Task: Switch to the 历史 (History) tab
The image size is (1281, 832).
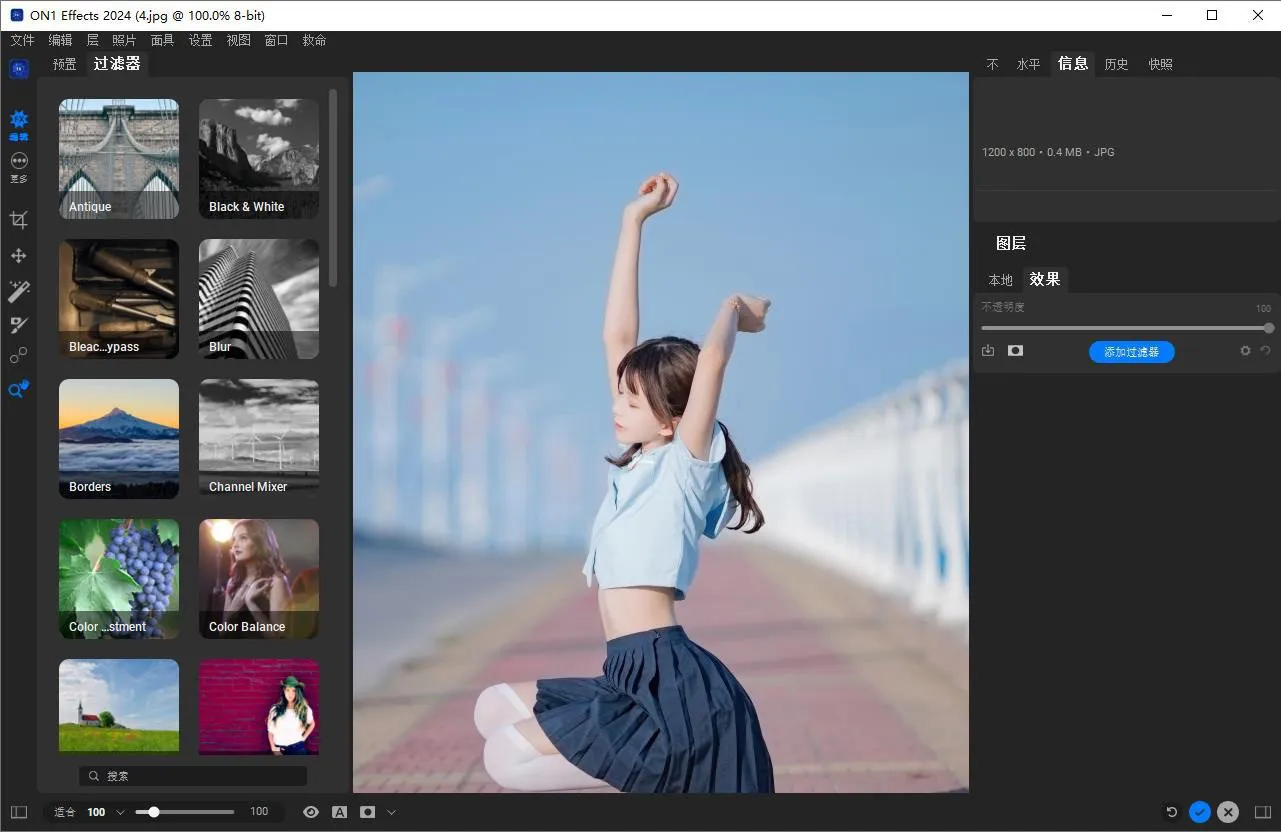Action: pos(1116,64)
